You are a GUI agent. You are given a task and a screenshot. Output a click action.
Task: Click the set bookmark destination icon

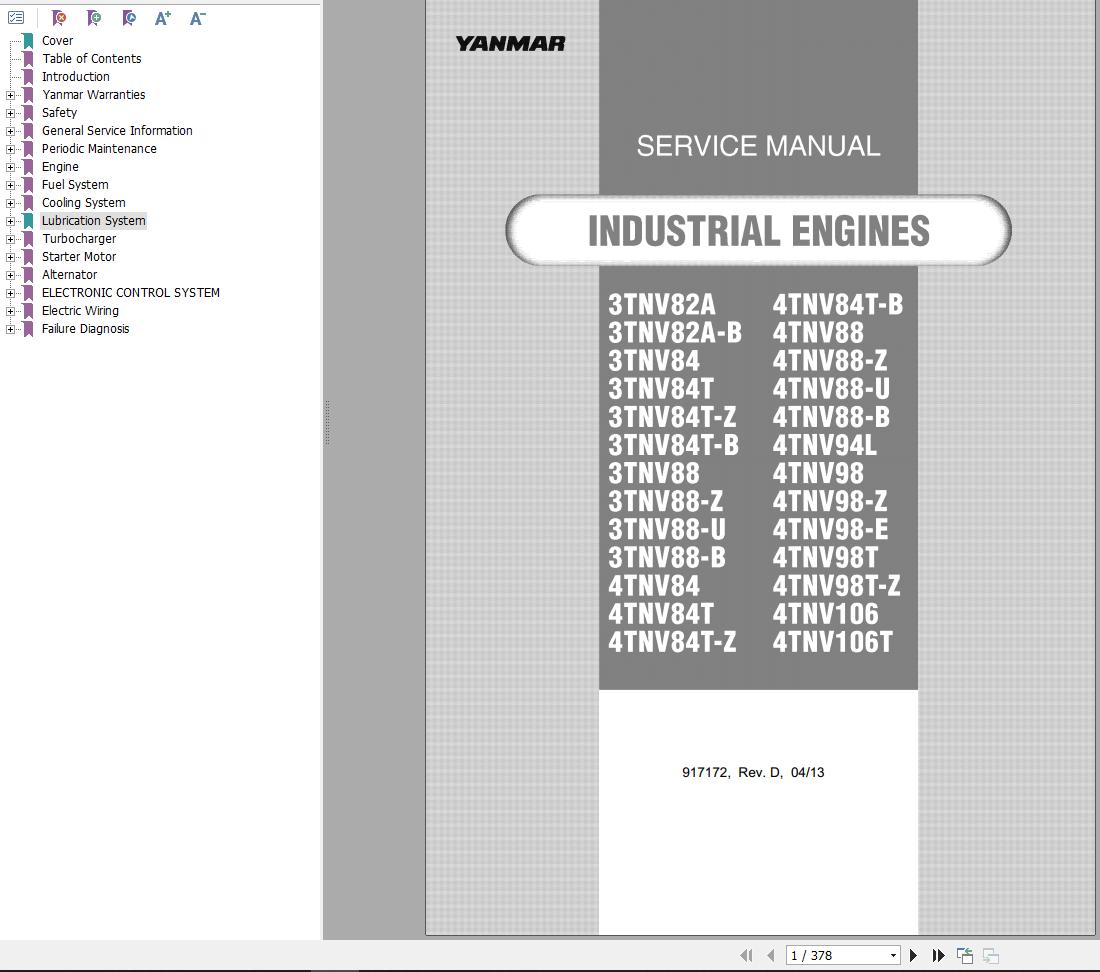(x=128, y=18)
